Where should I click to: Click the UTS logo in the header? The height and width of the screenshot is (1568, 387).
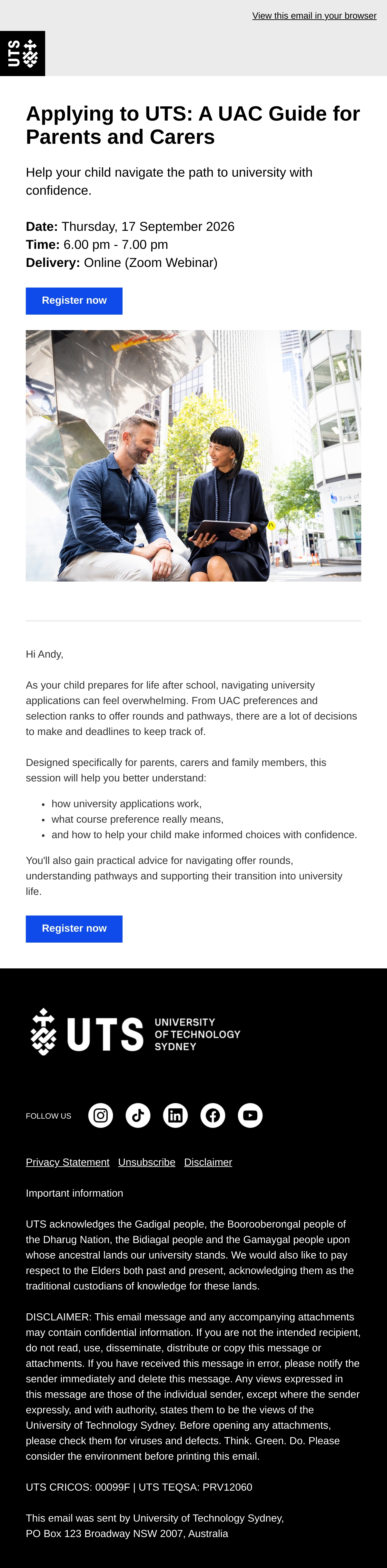pyautogui.click(x=23, y=54)
